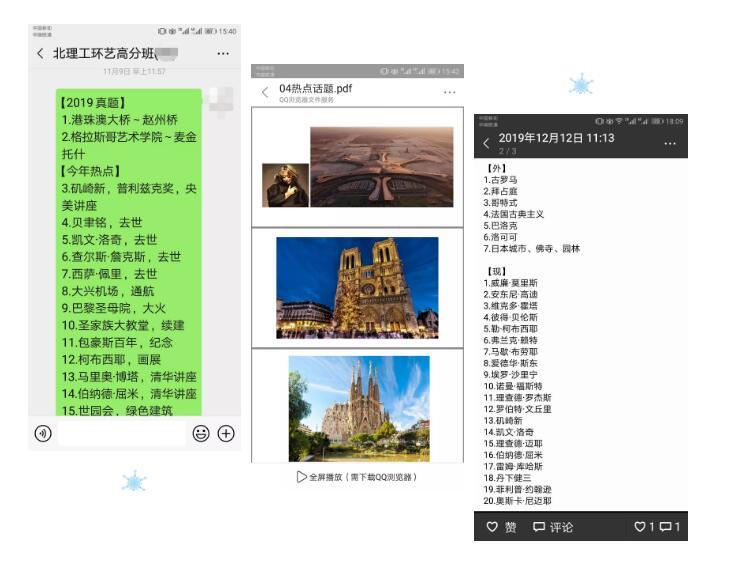Start 全屏播放 fullscreen playback
Viewport: 736px width, 564px height.
tap(357, 477)
